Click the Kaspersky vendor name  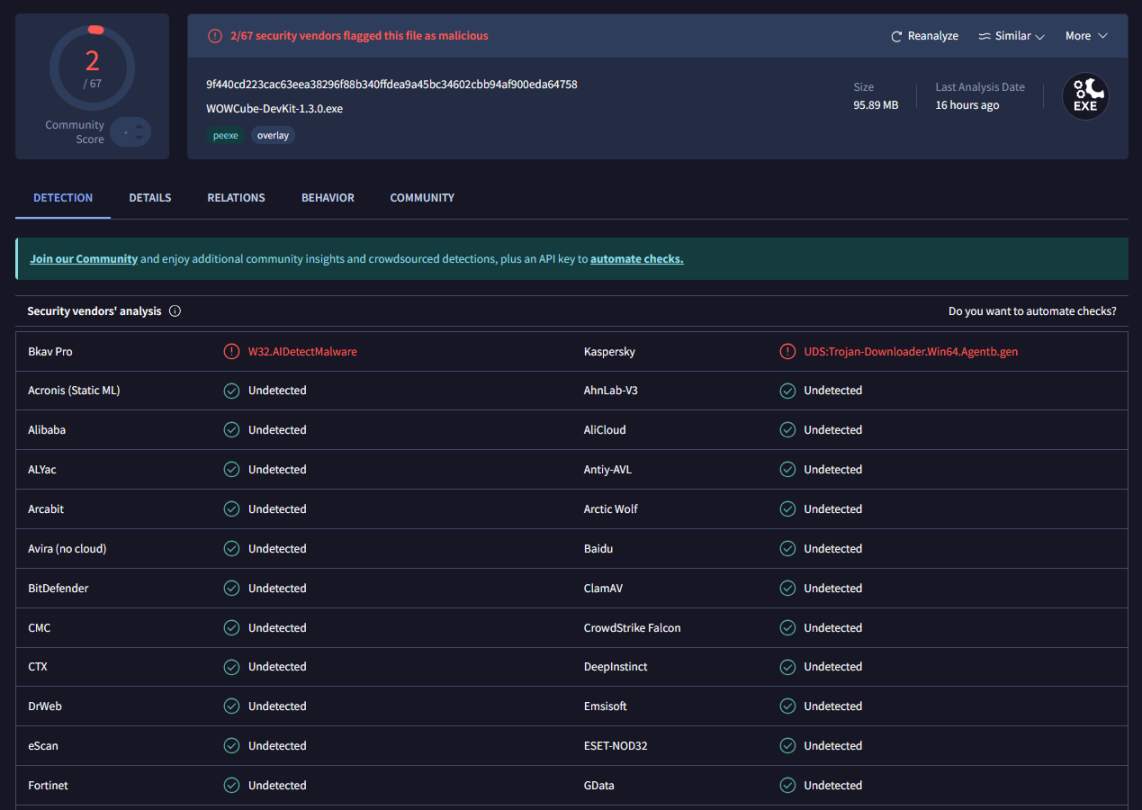pyautogui.click(x=610, y=352)
